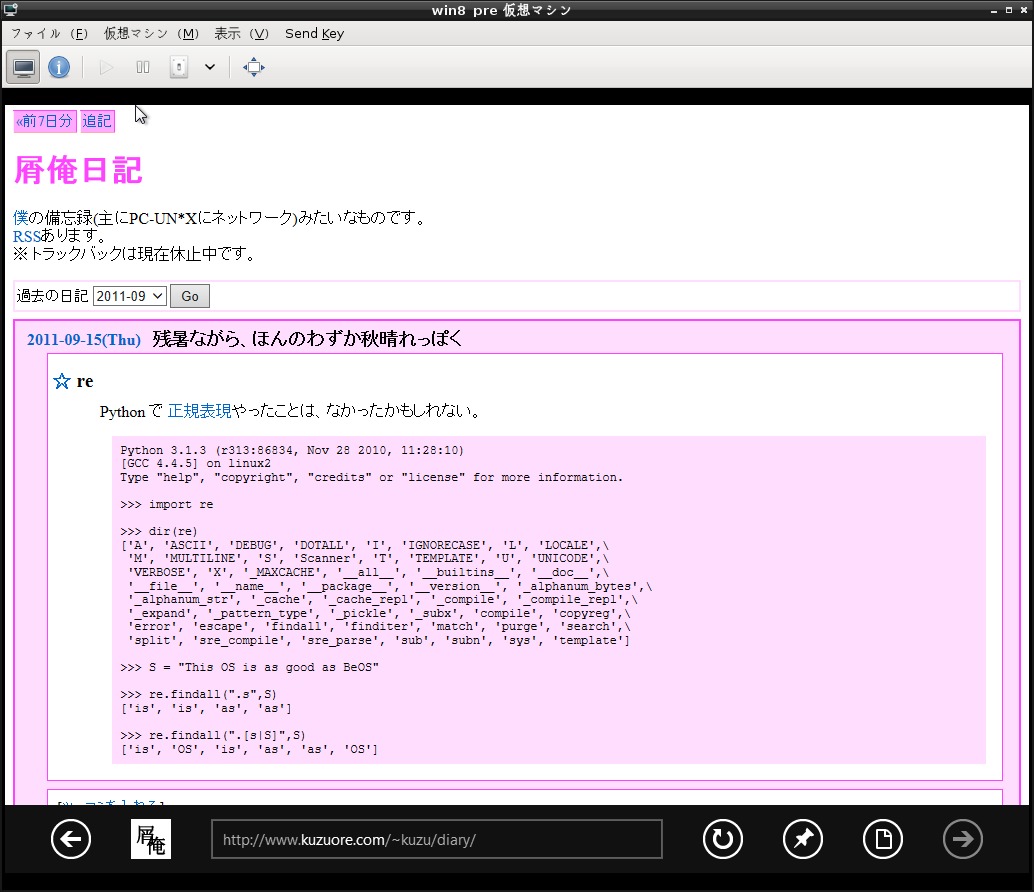Start the virtual machine with play button

tap(106, 67)
